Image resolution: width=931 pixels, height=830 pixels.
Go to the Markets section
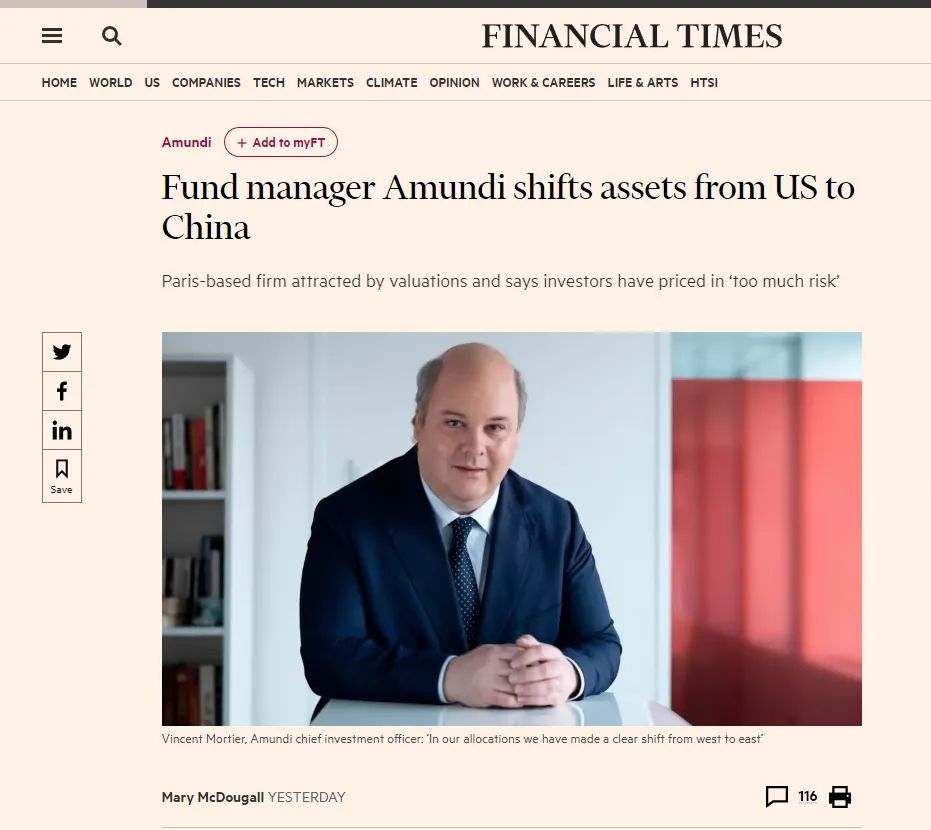pyautogui.click(x=325, y=83)
